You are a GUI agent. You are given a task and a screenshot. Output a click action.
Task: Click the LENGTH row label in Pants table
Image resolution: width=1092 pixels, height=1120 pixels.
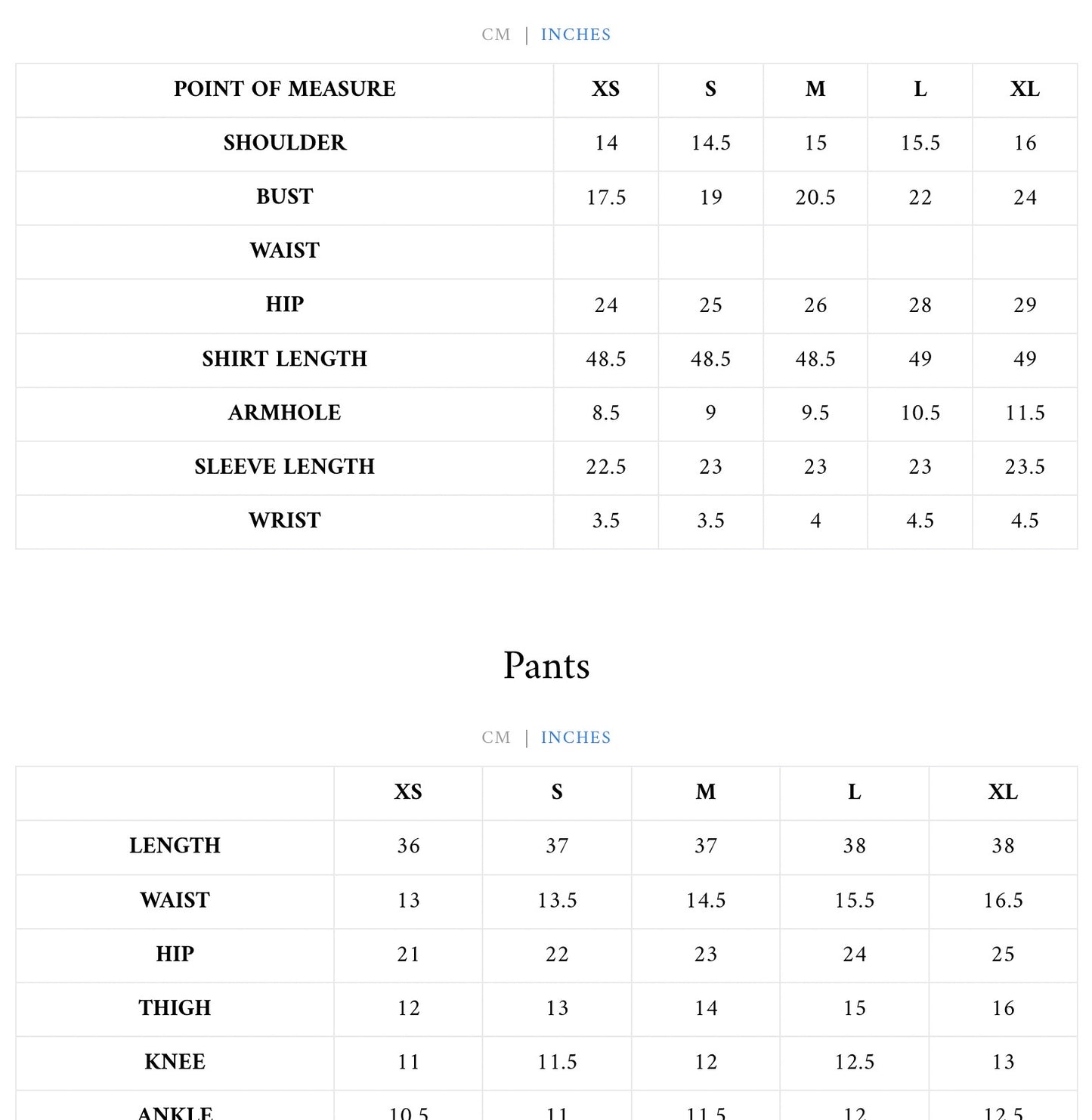click(x=175, y=846)
